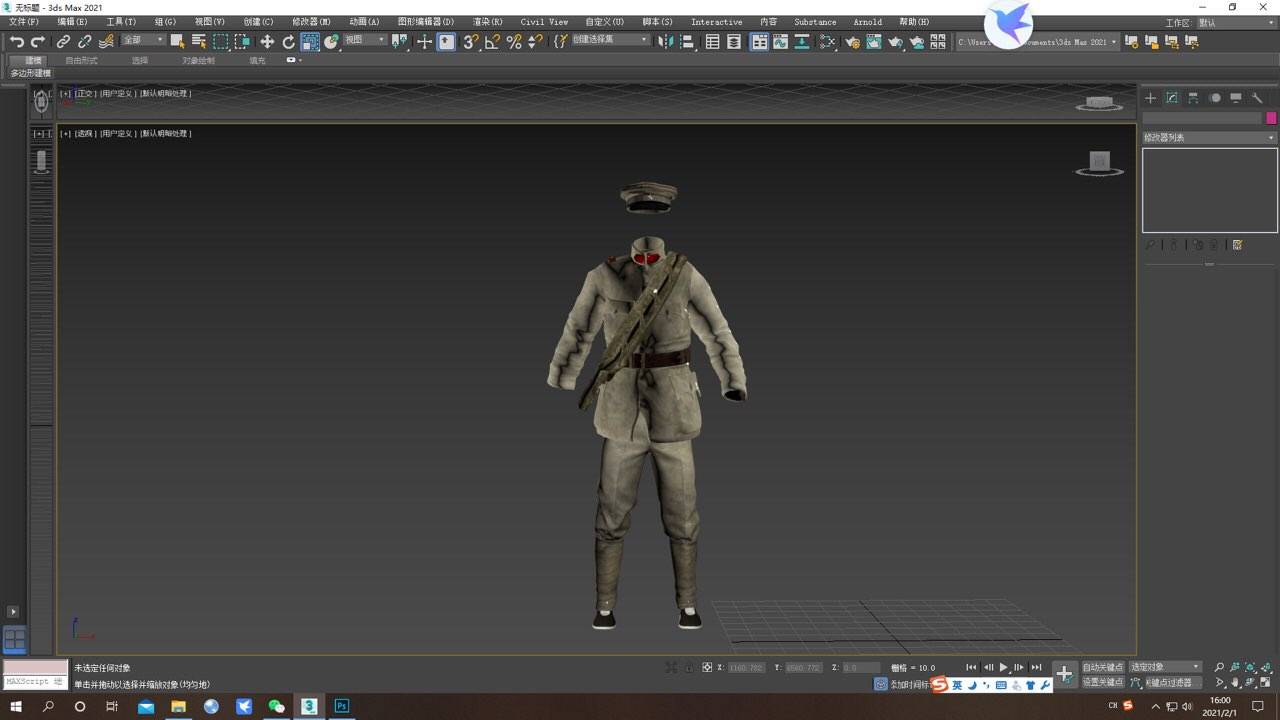This screenshot has width=1280, height=720.
Task: Open the Schematic View icon
Action: click(x=802, y=42)
